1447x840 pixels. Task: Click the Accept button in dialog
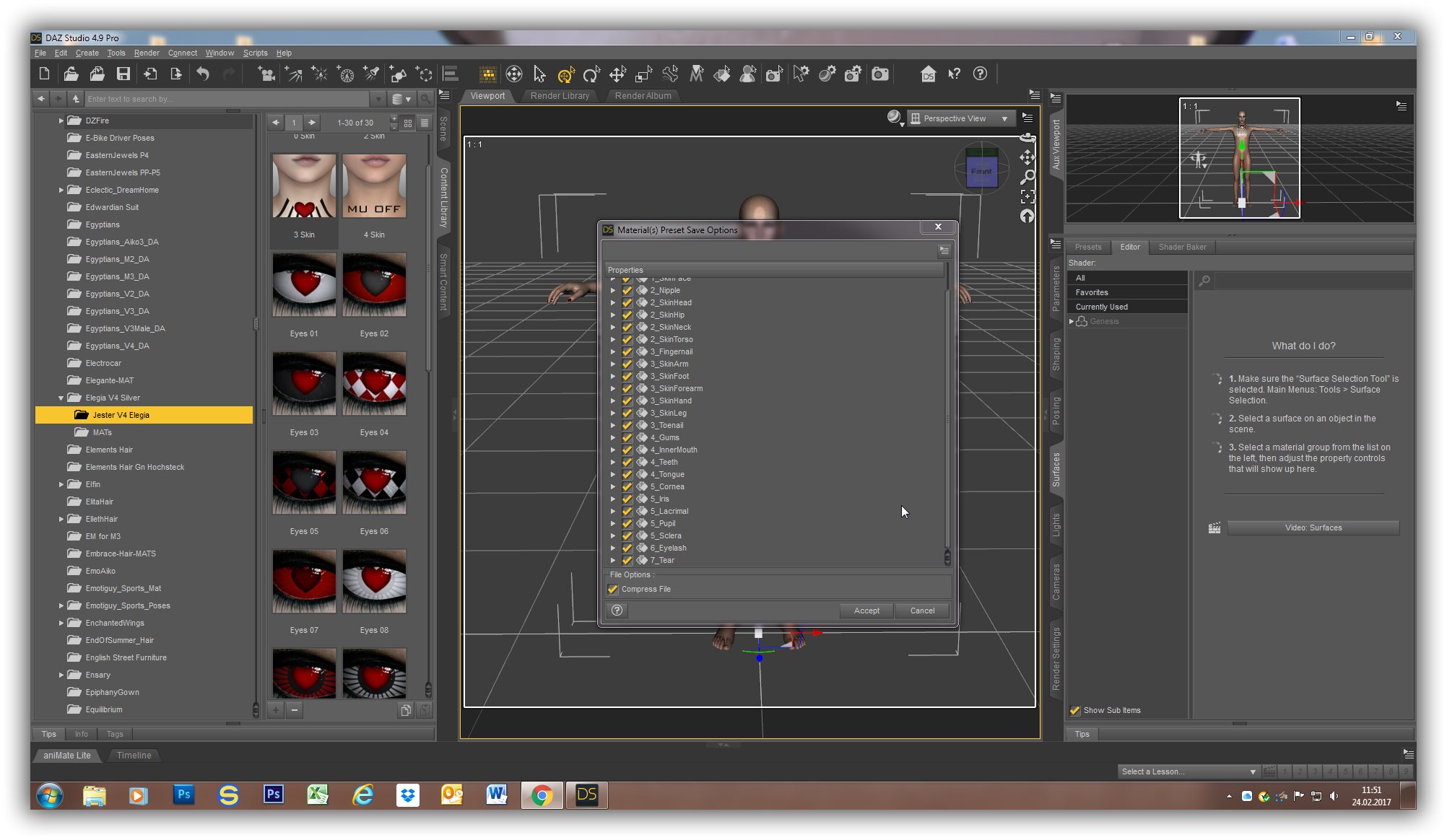point(866,611)
